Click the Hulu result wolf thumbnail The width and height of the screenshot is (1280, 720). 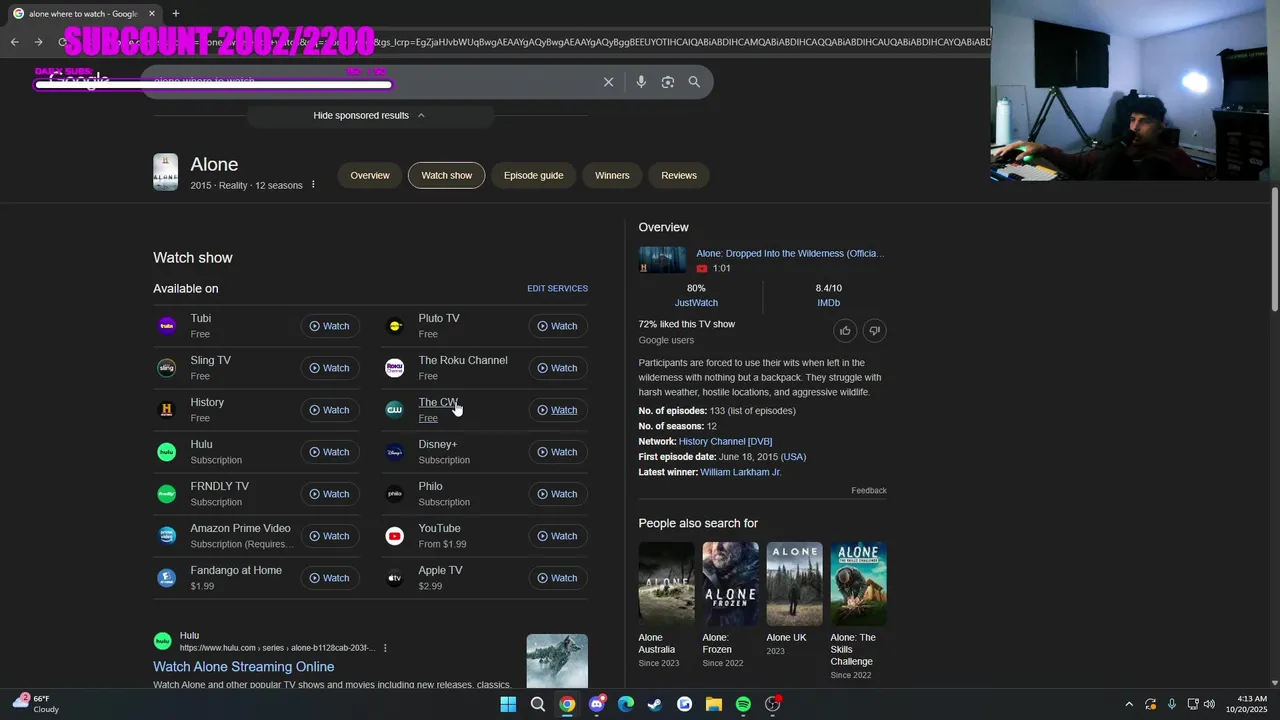pos(557,661)
